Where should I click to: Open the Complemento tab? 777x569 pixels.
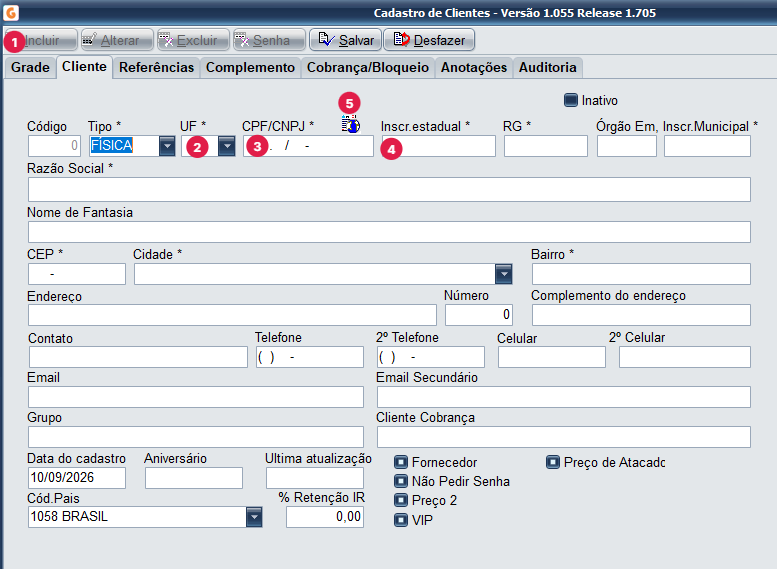pos(250,67)
